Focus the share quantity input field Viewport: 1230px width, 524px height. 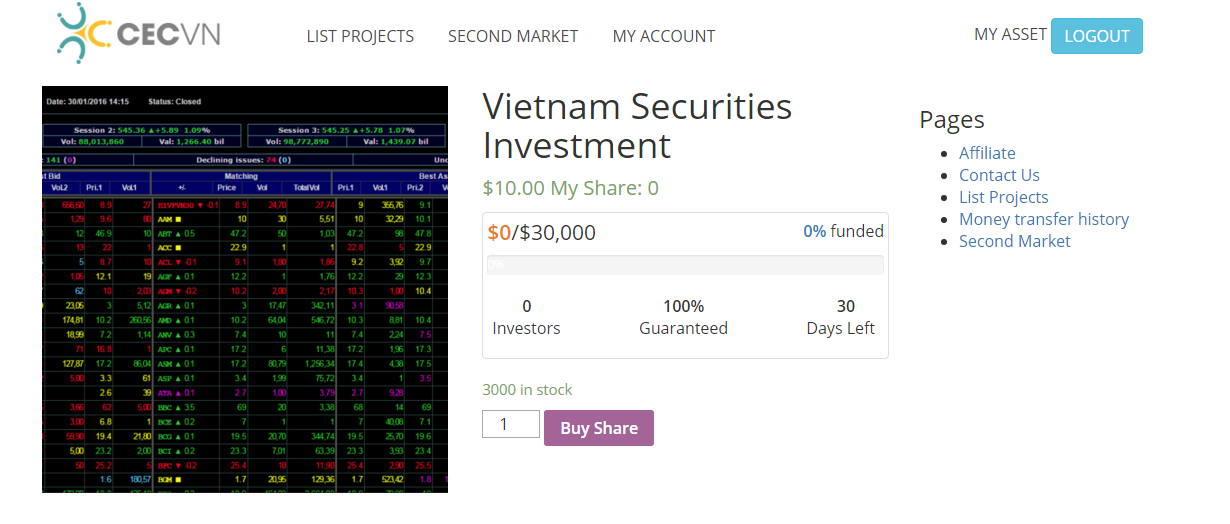click(510, 424)
